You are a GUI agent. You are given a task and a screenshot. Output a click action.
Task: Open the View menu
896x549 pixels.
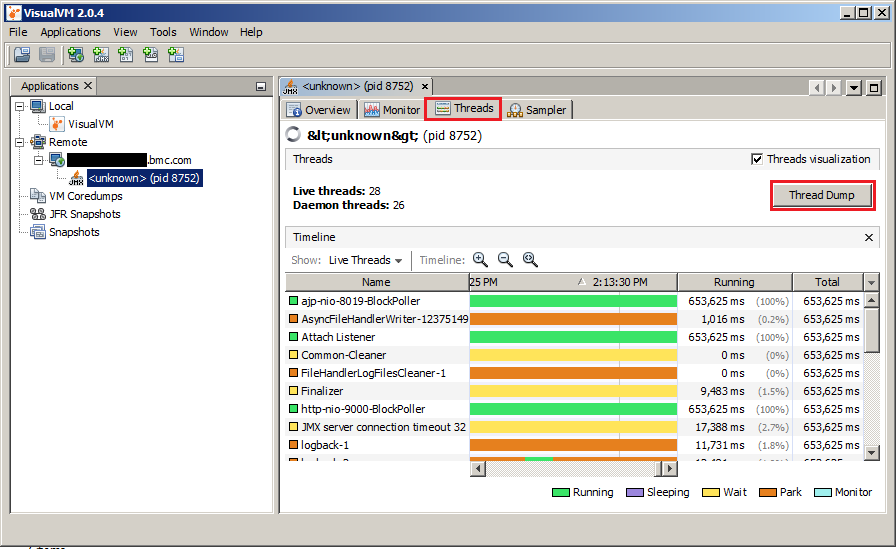pos(125,32)
